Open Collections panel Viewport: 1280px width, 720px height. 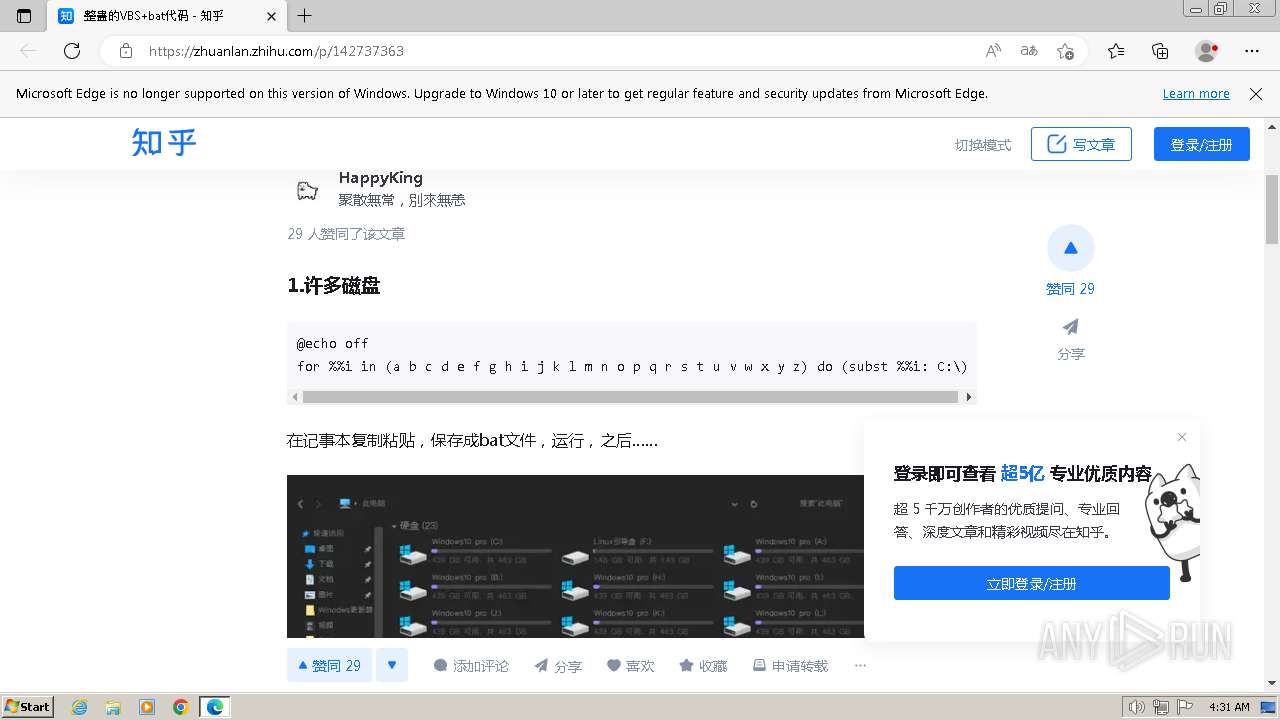(x=1160, y=51)
